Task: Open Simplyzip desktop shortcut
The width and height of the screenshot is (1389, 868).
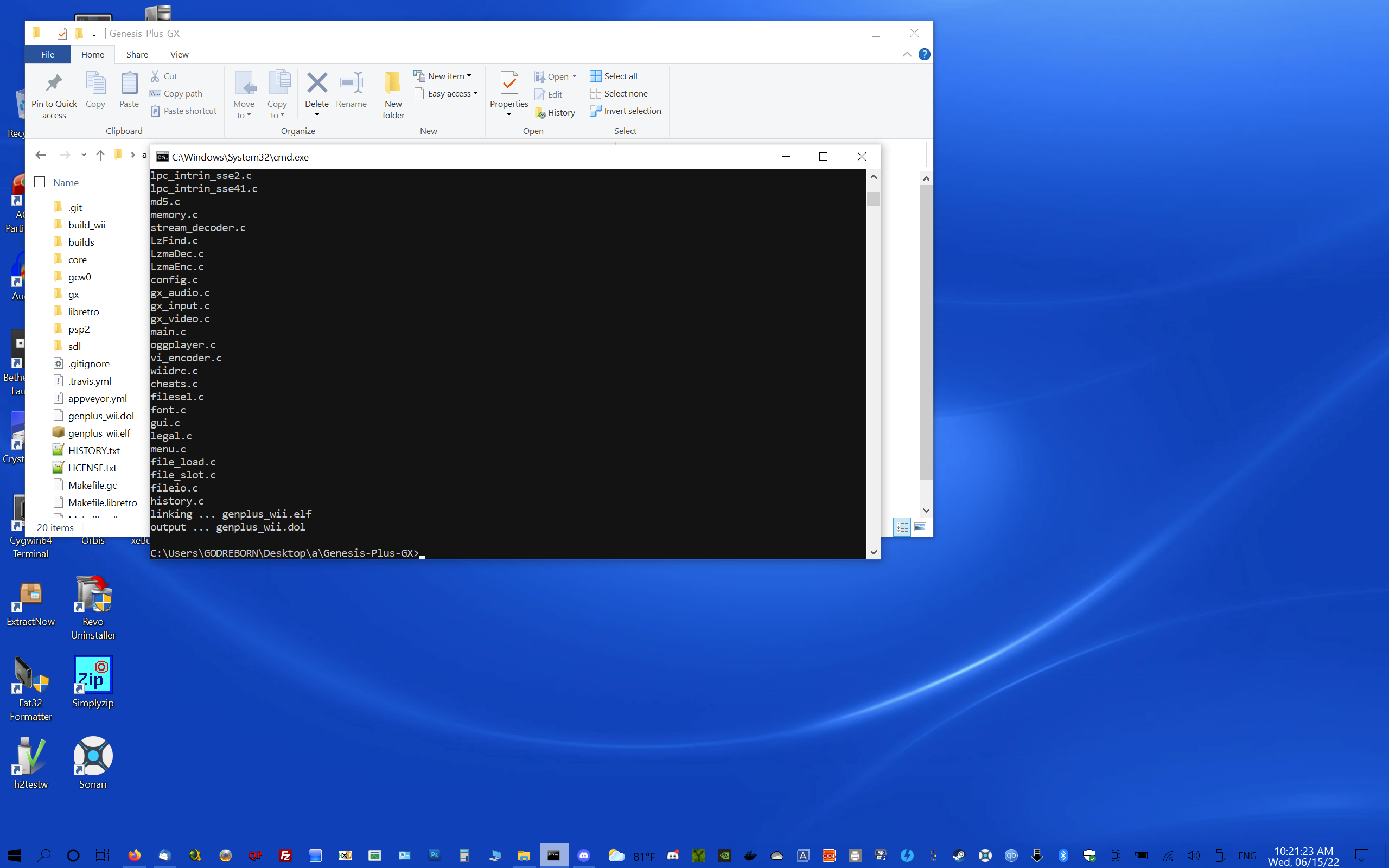Action: [x=93, y=682]
